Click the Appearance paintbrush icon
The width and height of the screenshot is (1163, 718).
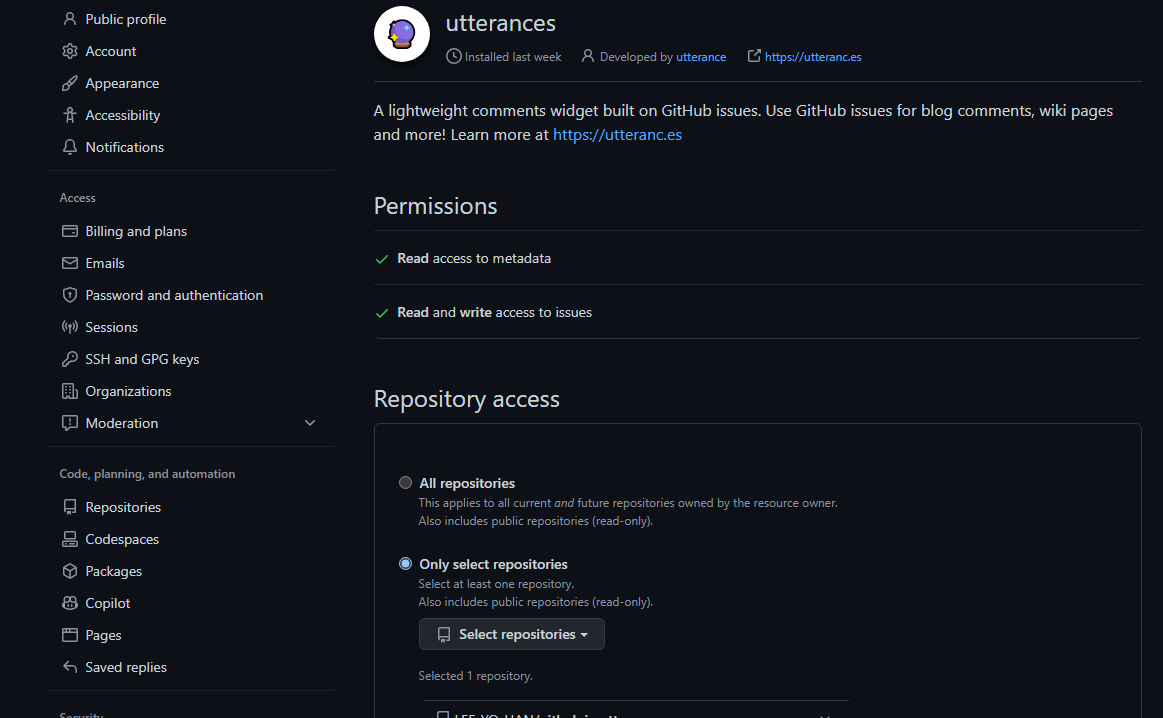70,83
